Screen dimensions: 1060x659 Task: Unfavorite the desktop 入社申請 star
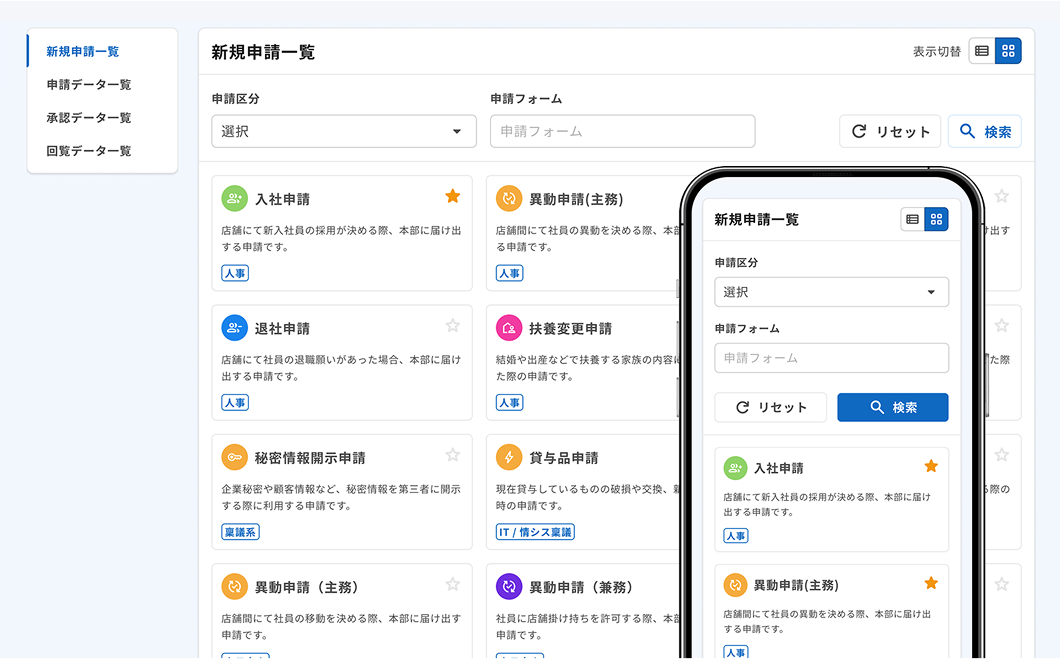tap(452, 196)
